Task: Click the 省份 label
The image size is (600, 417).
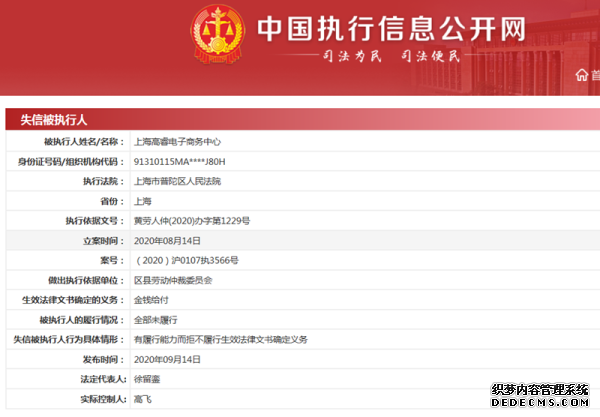Action: [112, 201]
